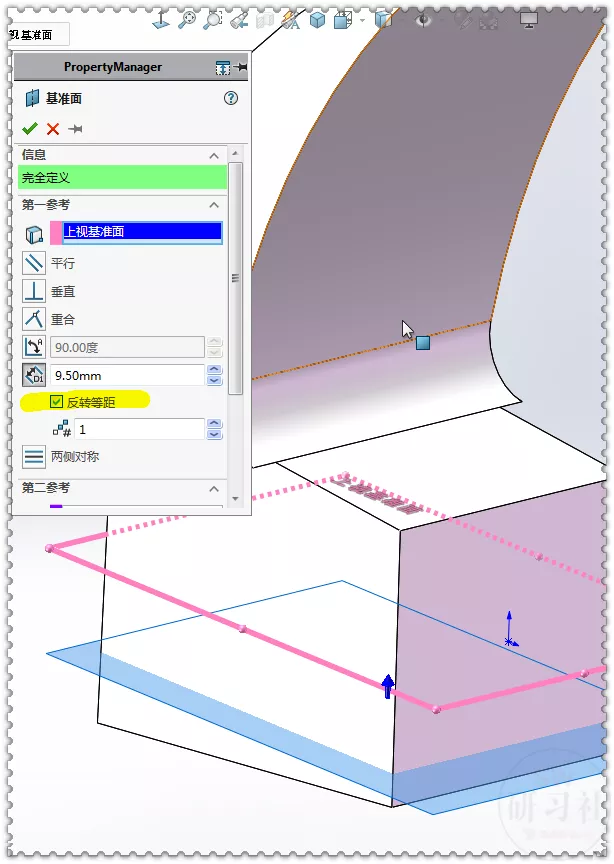Toggle the offset distance icon
The image size is (614, 864).
[34, 375]
